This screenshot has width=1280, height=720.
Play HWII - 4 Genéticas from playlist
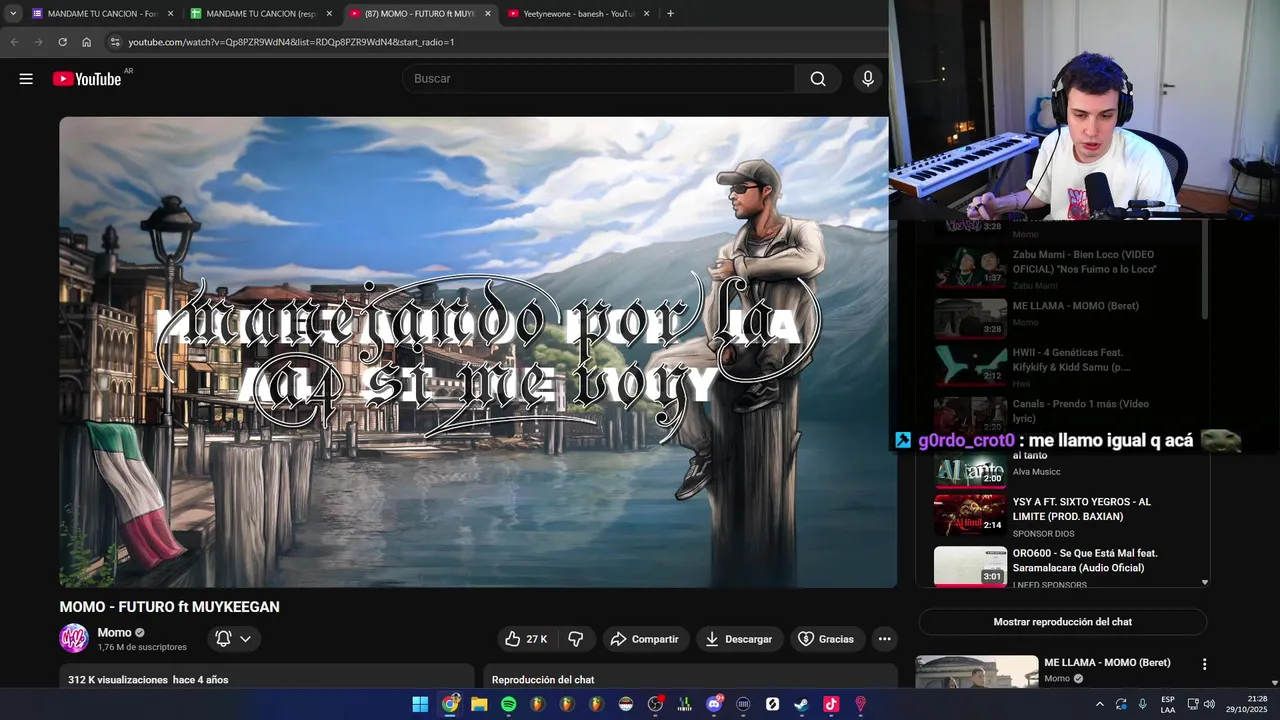pyautogui.click(x=1063, y=368)
